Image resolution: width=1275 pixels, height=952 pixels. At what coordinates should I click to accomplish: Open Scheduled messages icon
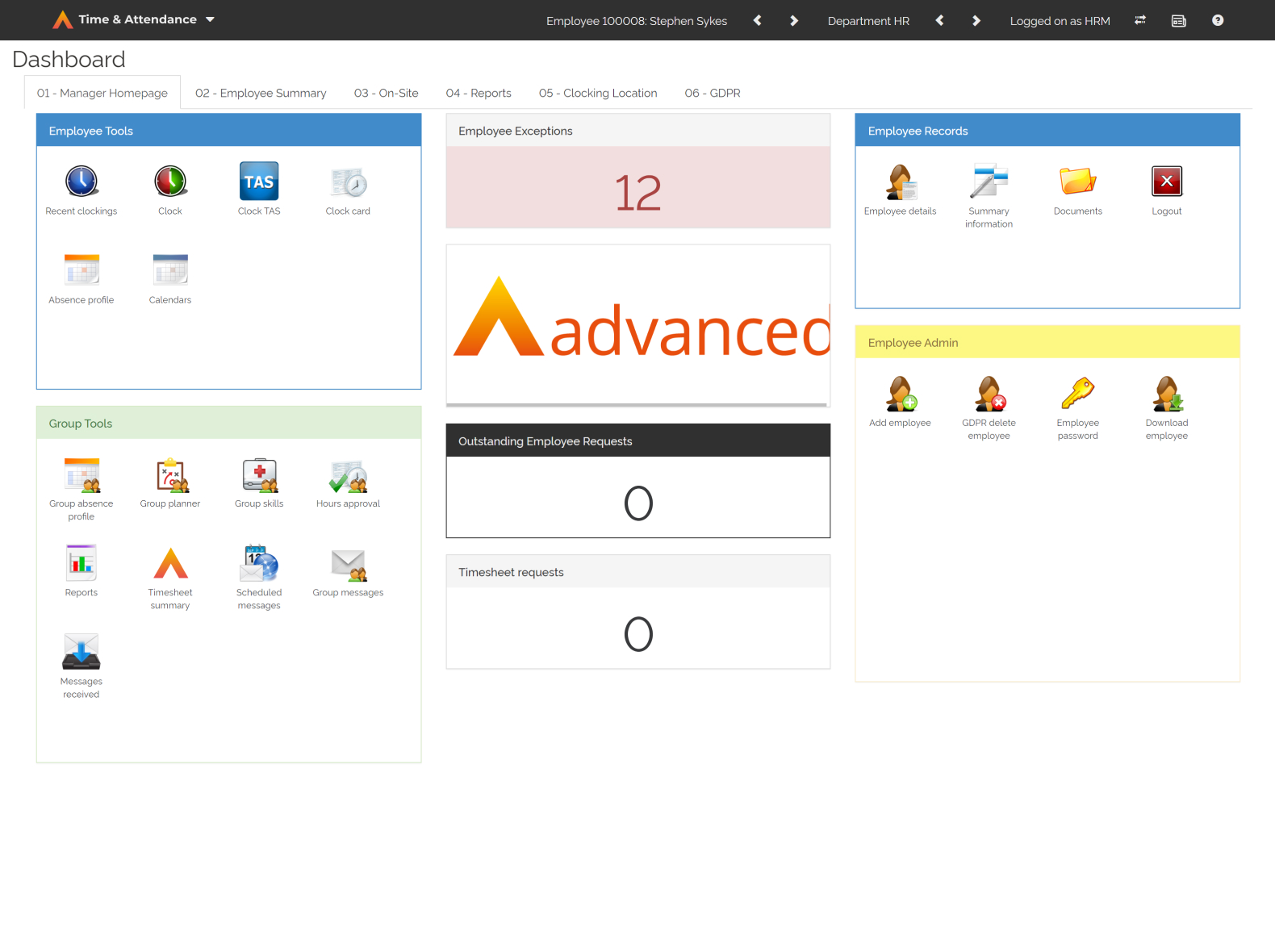coord(259,563)
